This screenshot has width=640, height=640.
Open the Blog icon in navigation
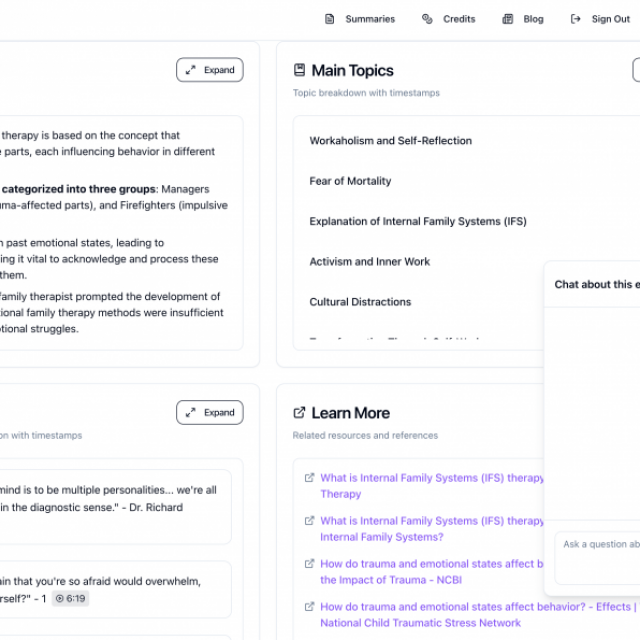(x=507, y=19)
